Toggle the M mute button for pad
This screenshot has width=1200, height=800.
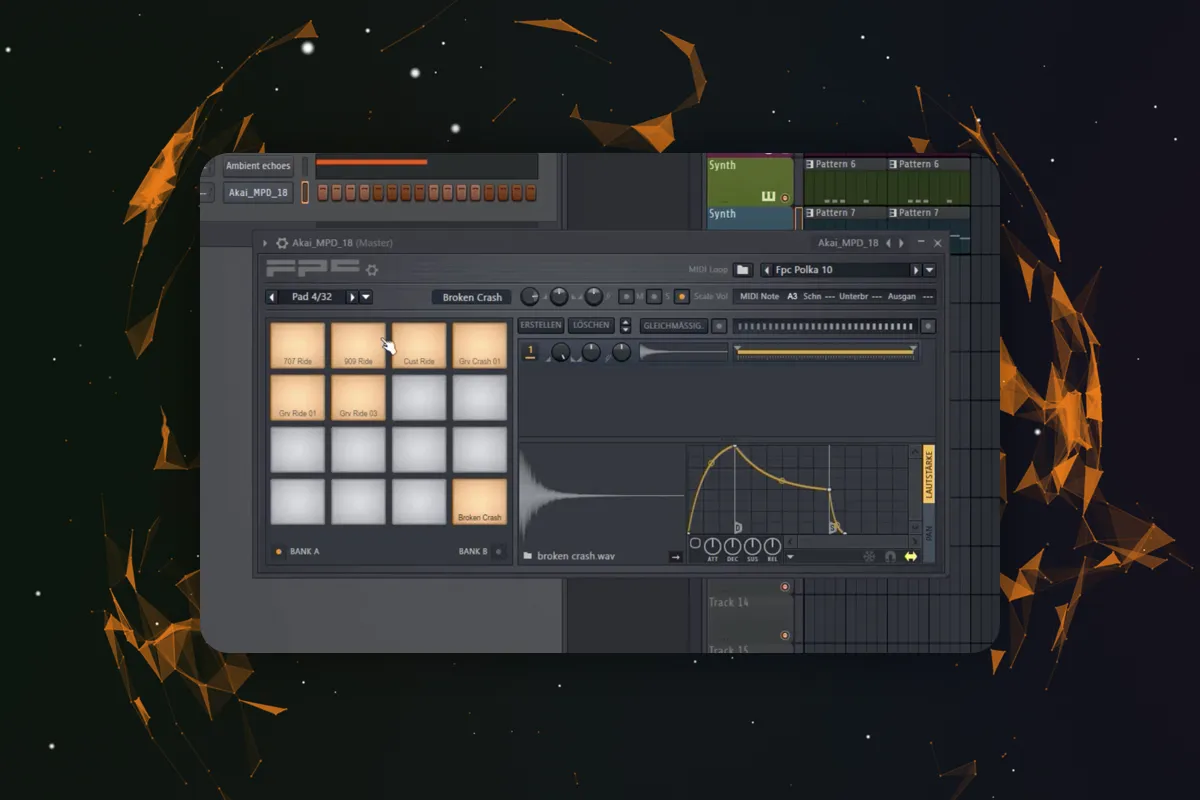[627, 297]
